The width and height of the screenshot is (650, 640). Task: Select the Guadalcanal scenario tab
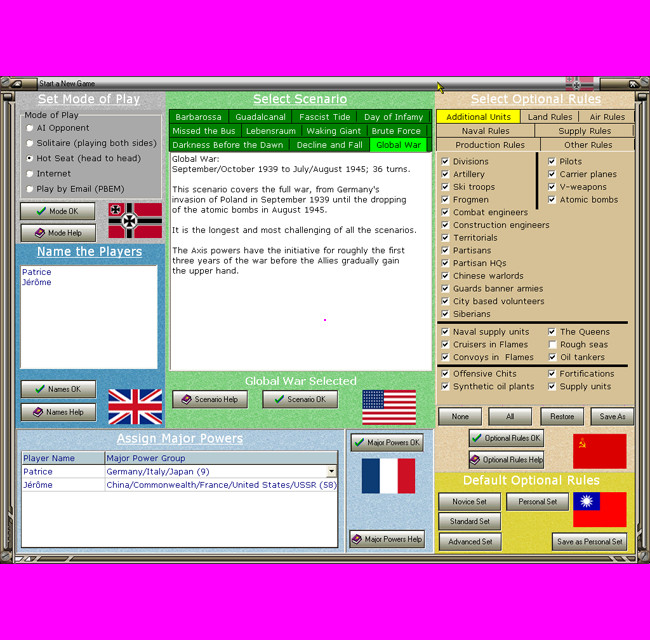coord(260,117)
